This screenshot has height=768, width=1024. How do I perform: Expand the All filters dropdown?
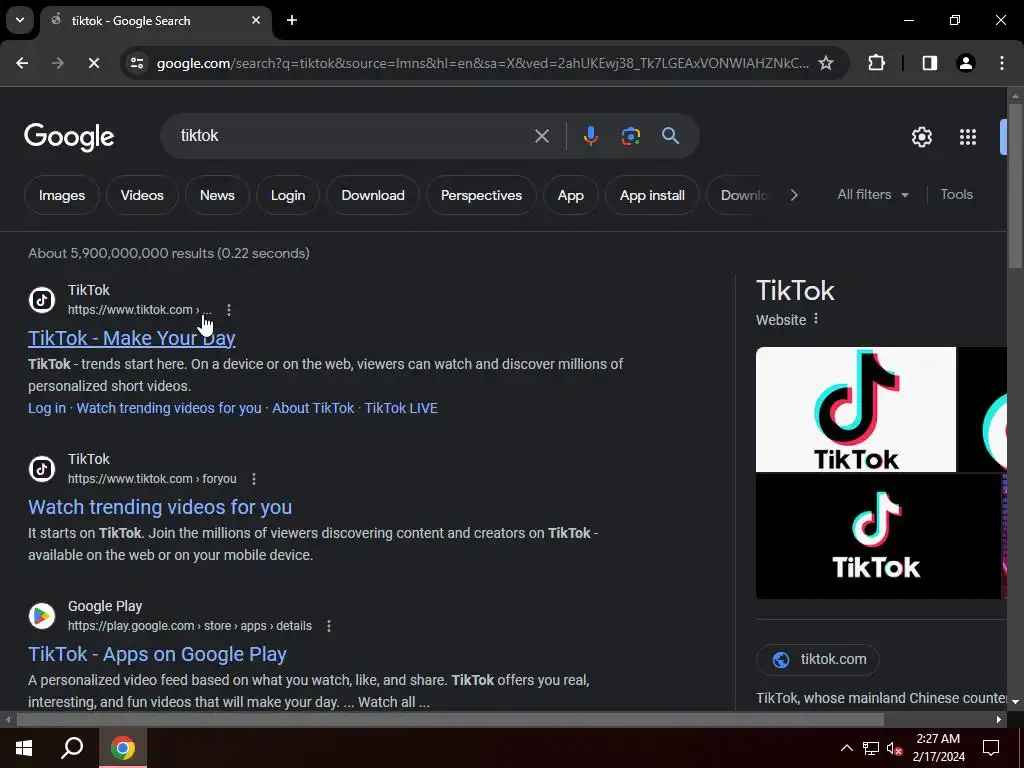tap(873, 195)
